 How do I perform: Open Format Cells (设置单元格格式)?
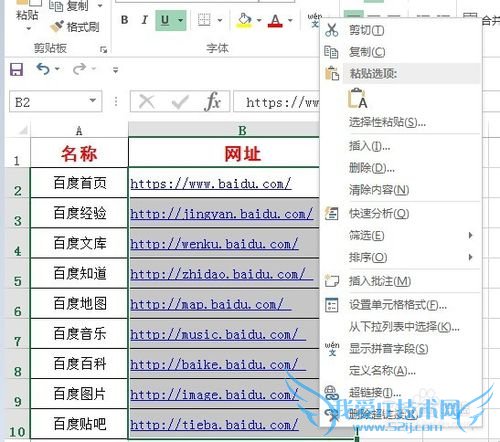point(402,305)
